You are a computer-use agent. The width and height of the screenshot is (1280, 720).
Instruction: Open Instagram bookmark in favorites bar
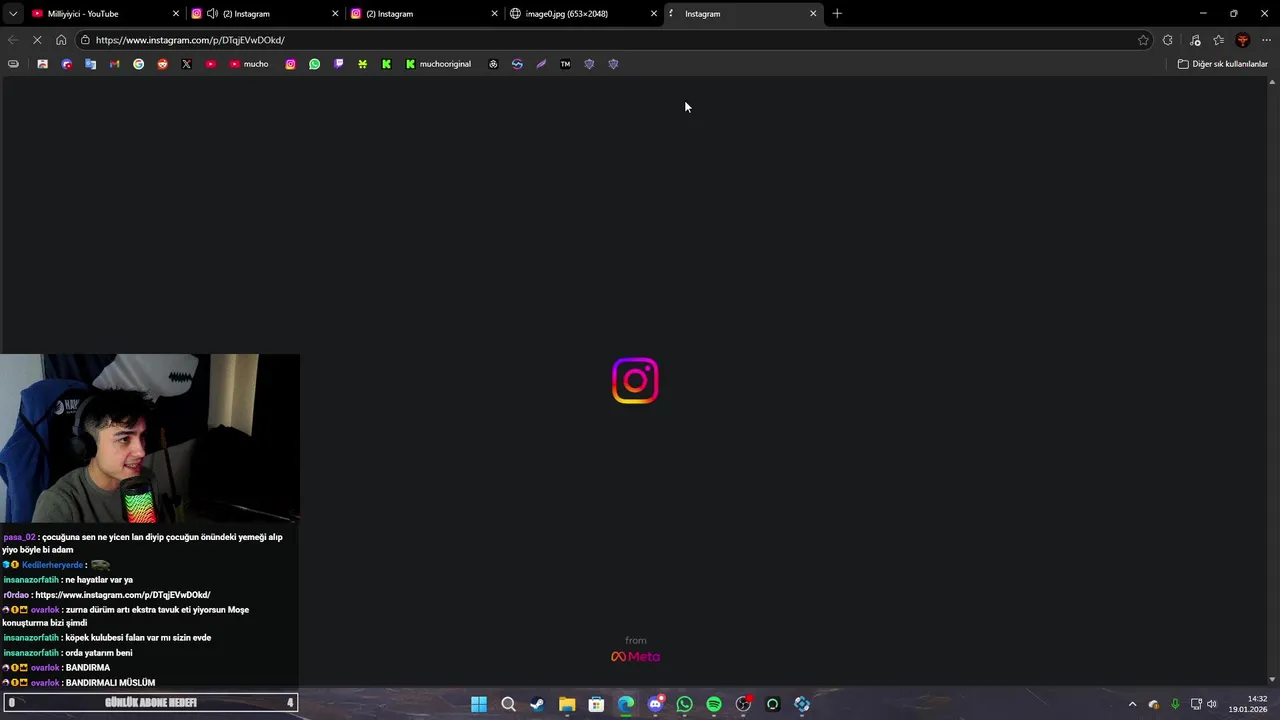click(290, 64)
